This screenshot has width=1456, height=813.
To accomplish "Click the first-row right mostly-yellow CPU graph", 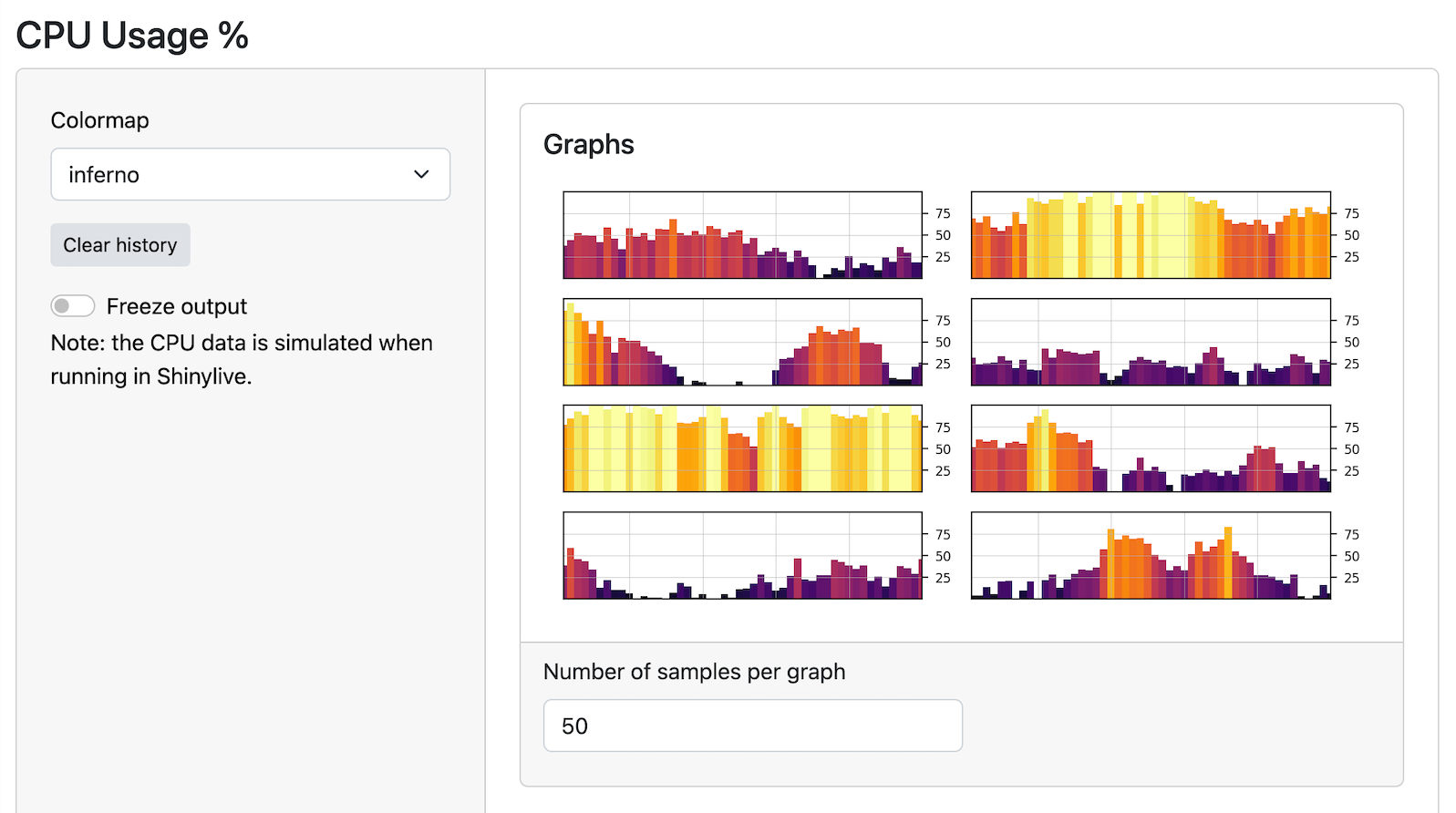I will tap(1151, 235).
